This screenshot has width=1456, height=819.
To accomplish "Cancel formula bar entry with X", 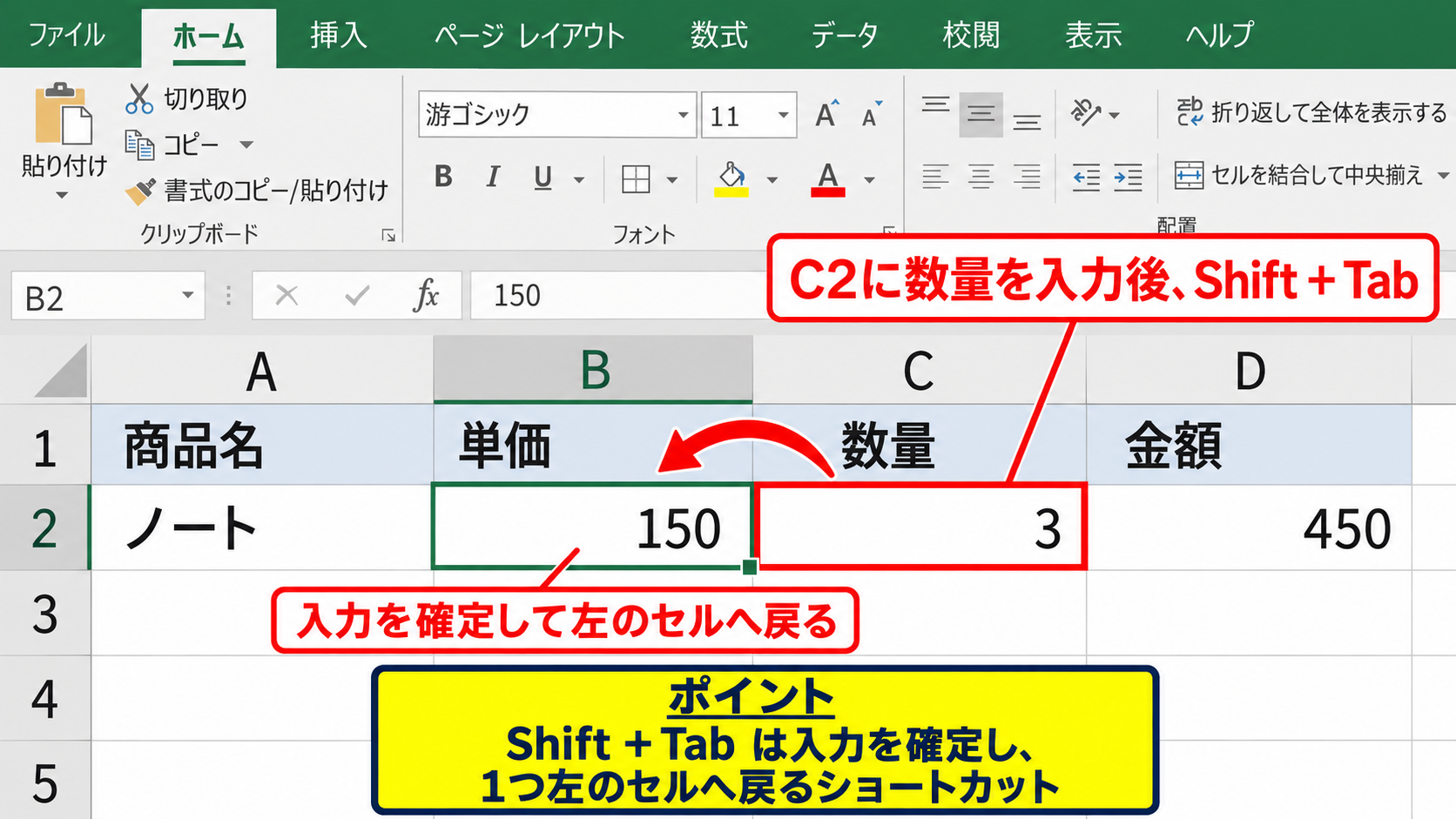I will (286, 296).
